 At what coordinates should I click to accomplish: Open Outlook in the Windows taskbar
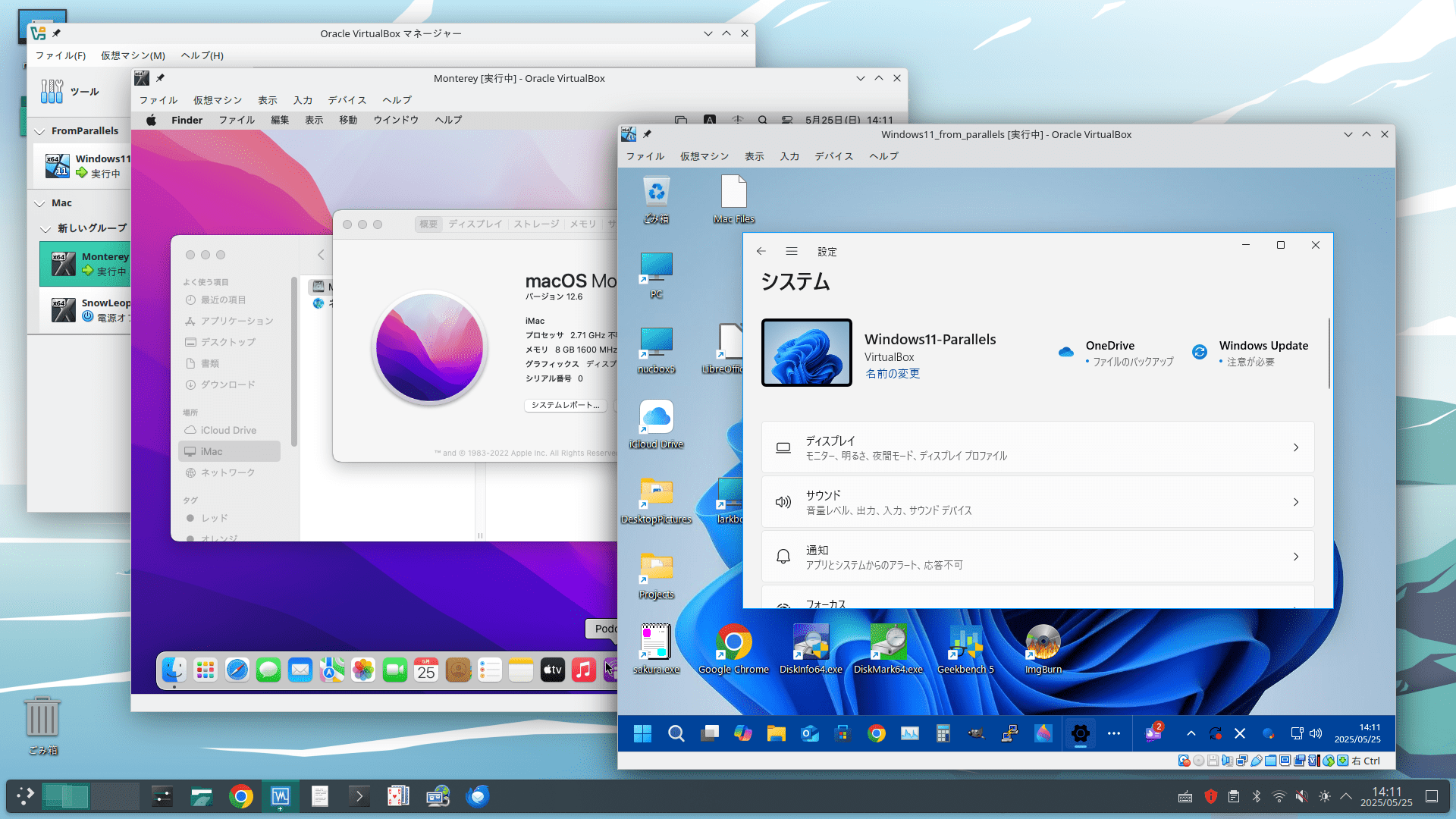pos(809,733)
